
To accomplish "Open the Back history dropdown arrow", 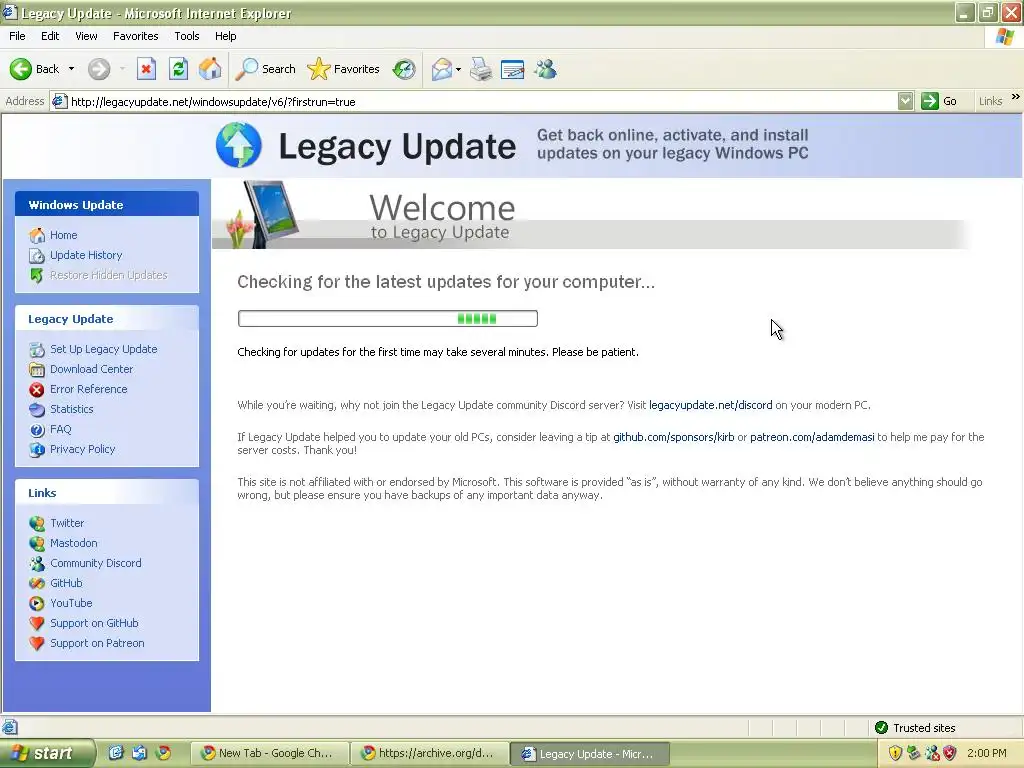I will [71, 69].
